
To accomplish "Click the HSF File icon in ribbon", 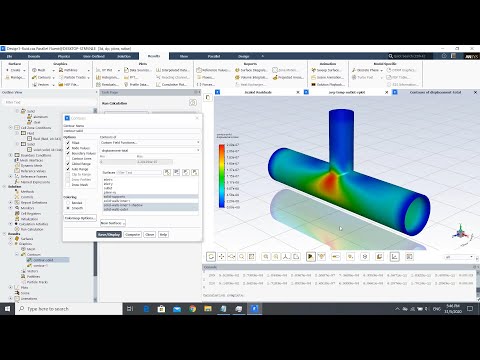I will pyautogui.click(x=61, y=85).
